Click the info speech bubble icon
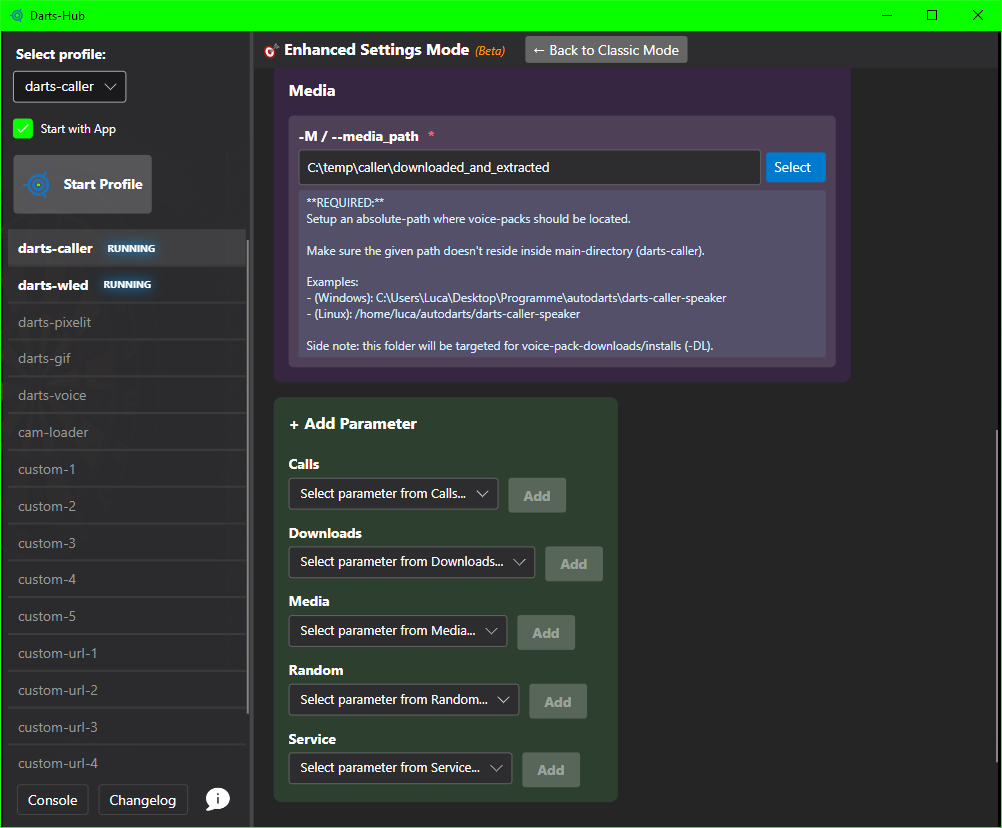Viewport: 1002px width, 828px height. point(217,799)
